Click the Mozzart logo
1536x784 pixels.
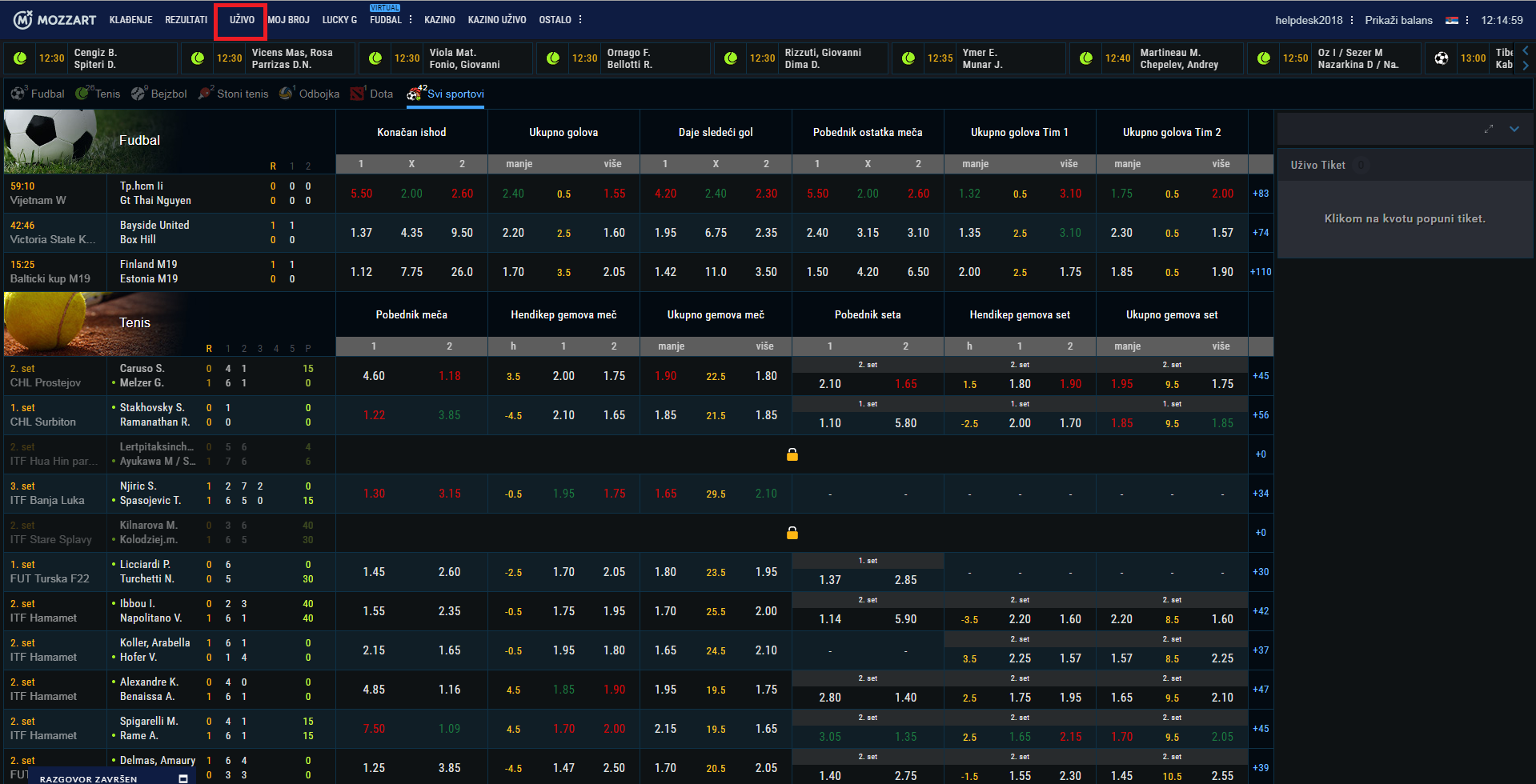tap(54, 20)
